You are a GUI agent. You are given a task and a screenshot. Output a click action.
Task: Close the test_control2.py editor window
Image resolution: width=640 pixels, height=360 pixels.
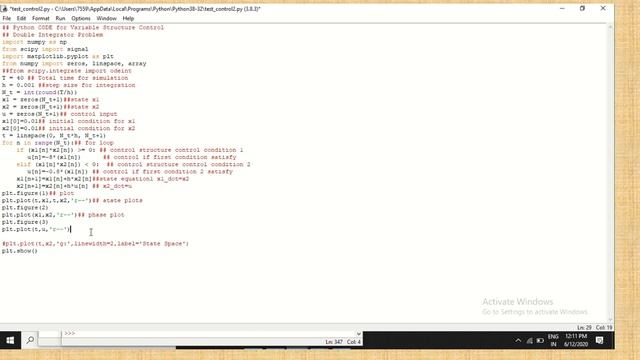(x=603, y=8)
